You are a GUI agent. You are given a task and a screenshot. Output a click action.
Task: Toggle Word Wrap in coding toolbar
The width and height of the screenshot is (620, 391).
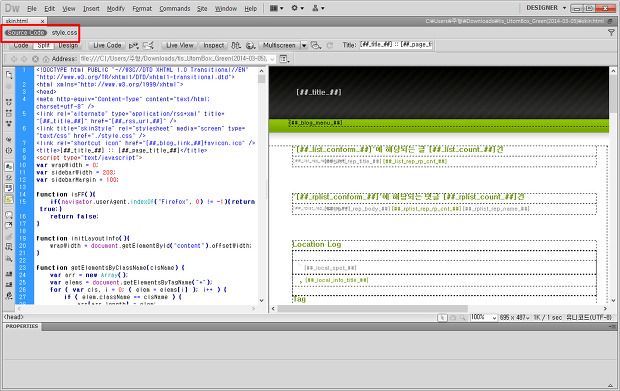(x=9, y=188)
